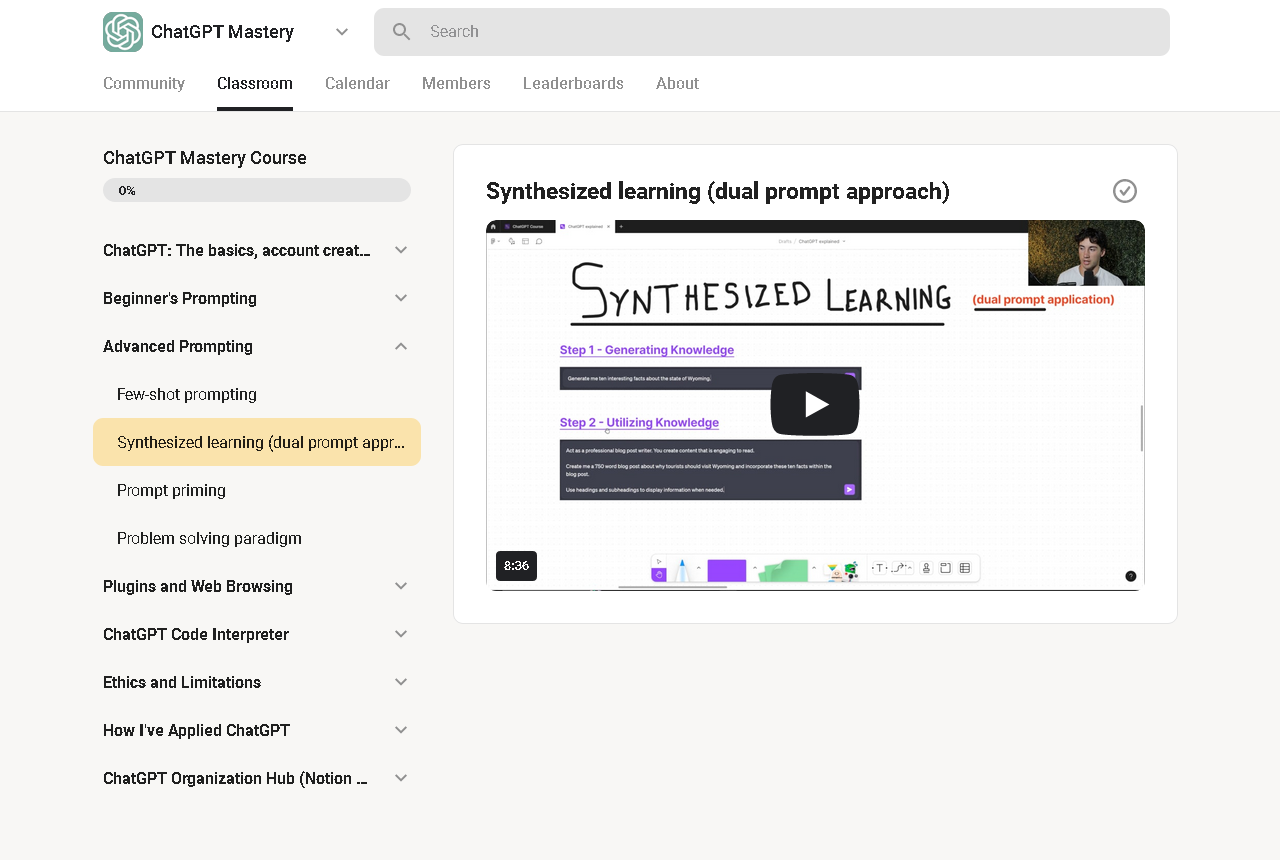Switch to the Classroom tab

[255, 83]
